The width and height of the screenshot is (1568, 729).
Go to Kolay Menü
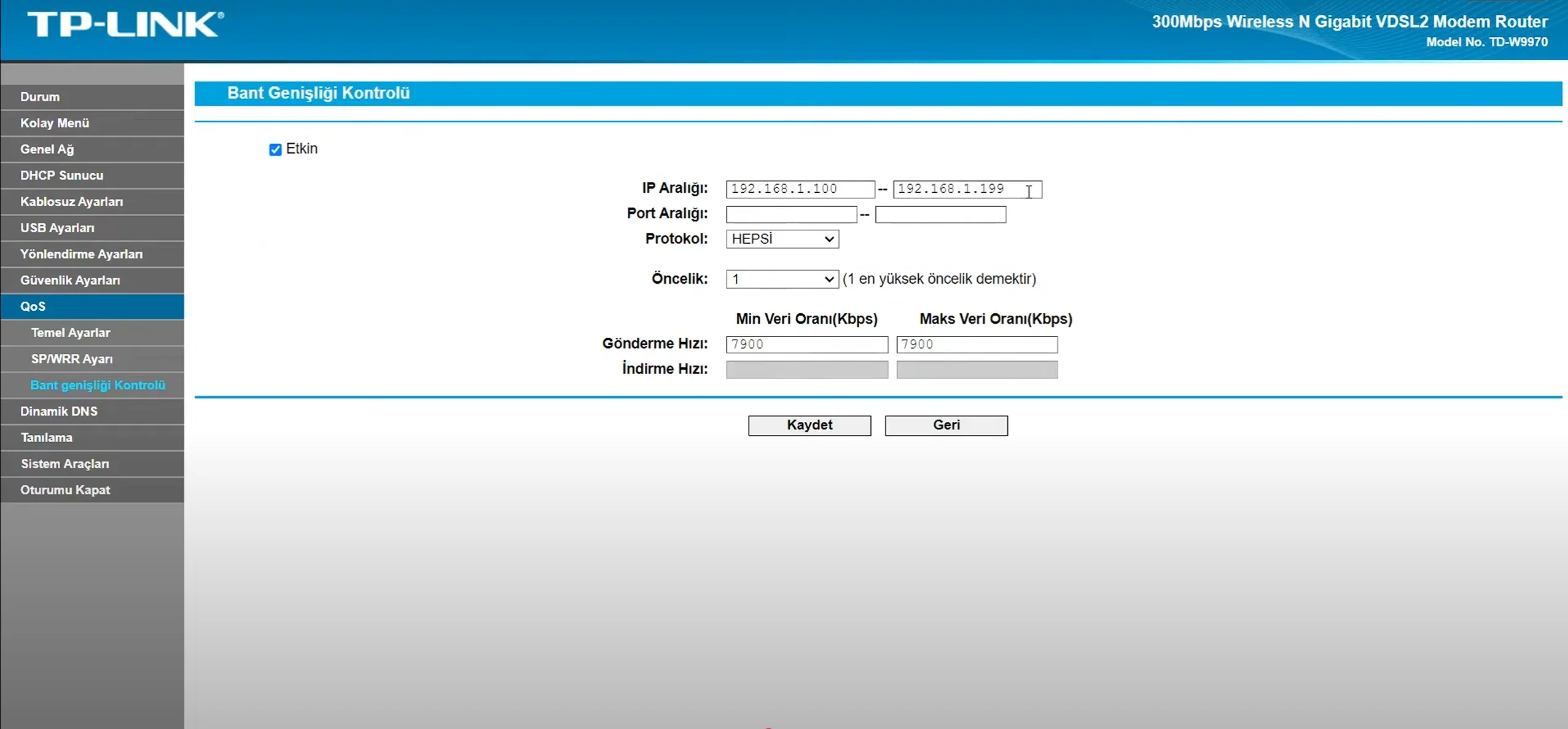tap(55, 123)
